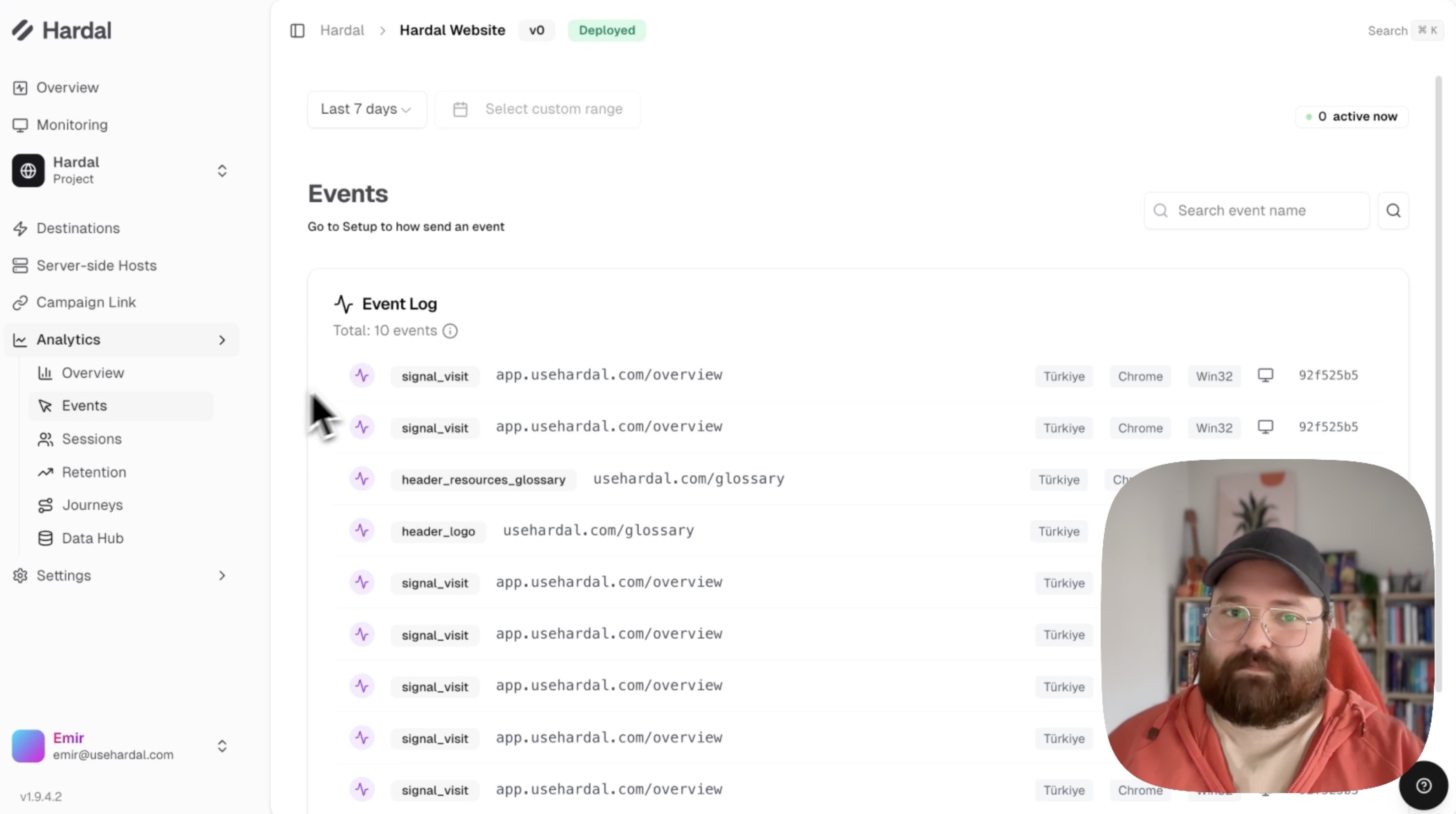Click the magnifier search button beside event field

pos(1393,211)
